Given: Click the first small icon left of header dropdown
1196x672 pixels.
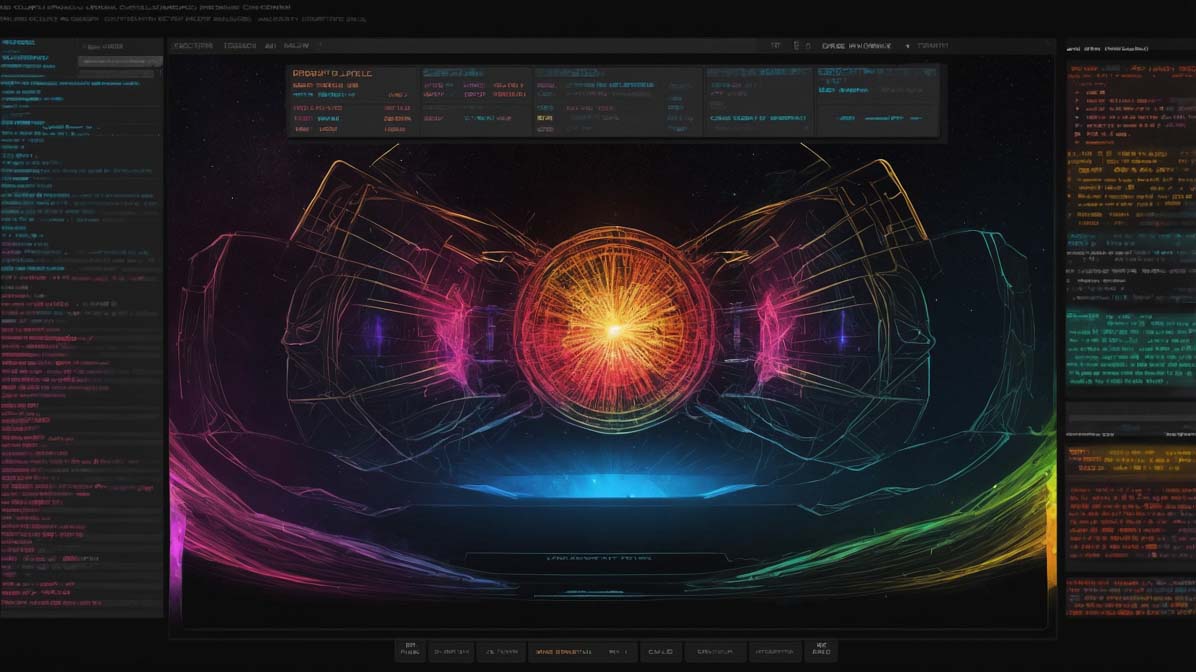Looking at the screenshot, I should pyautogui.click(x=775, y=46).
